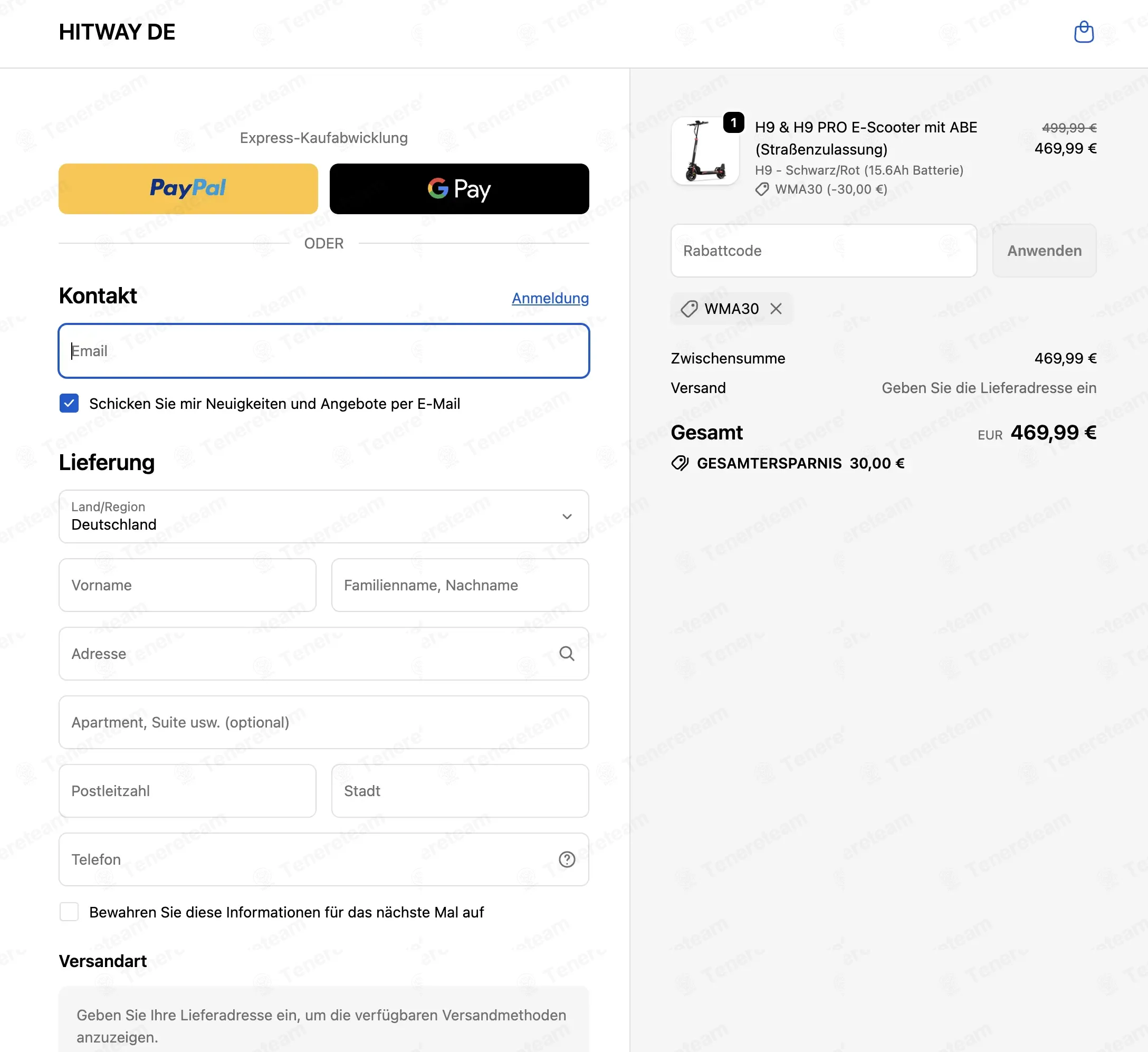
Task: Click the Versandart heading
Action: tap(103, 961)
